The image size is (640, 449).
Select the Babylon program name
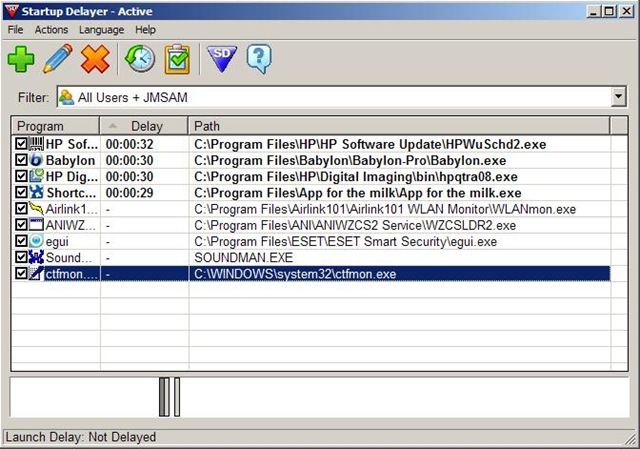[70, 160]
